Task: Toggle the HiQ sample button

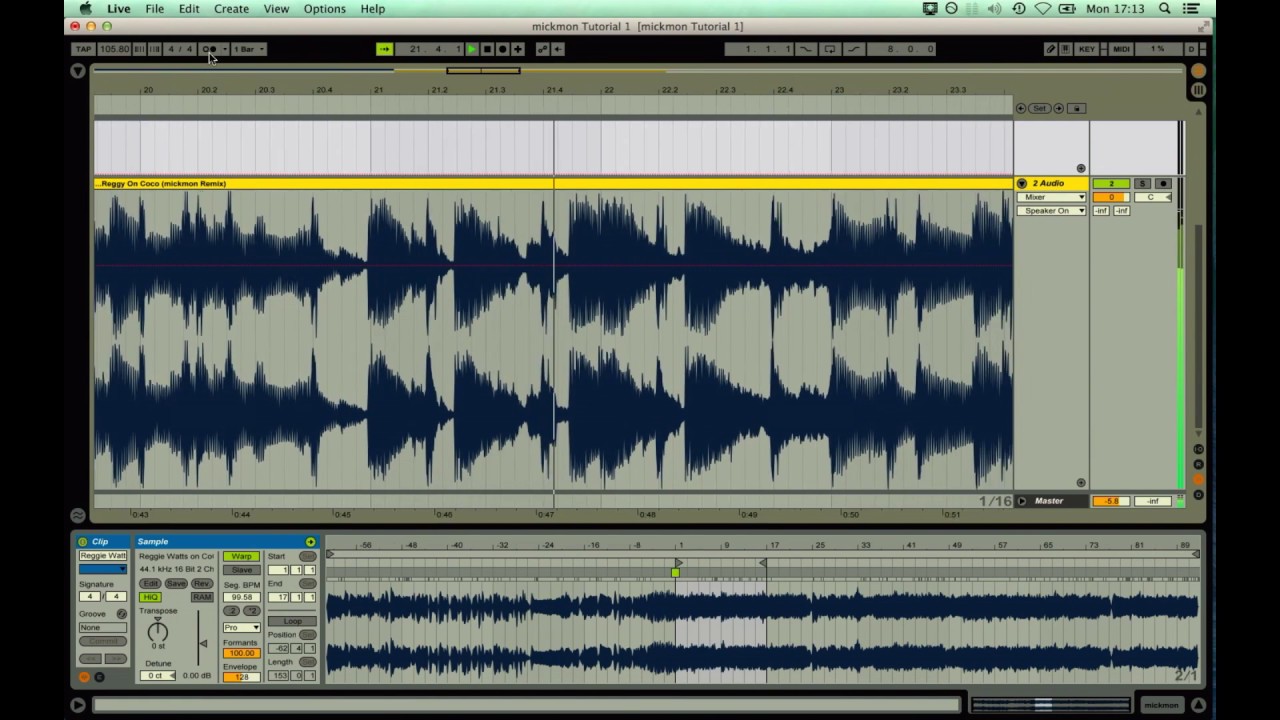Action: pyautogui.click(x=150, y=597)
